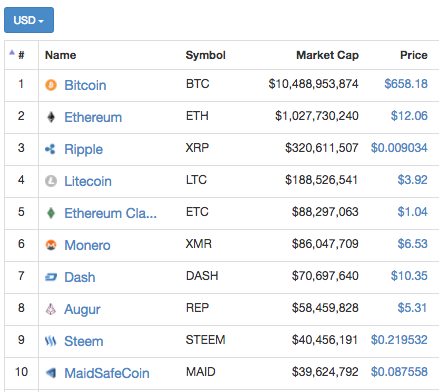The height and width of the screenshot is (392, 439).
Task: Click the Ripple logo icon
Action: click(x=50, y=149)
